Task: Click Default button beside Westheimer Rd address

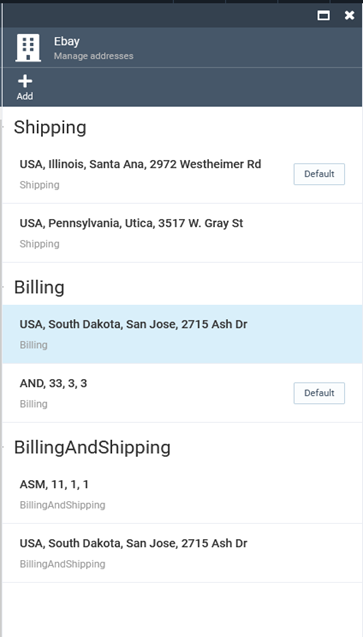Action: (319, 174)
